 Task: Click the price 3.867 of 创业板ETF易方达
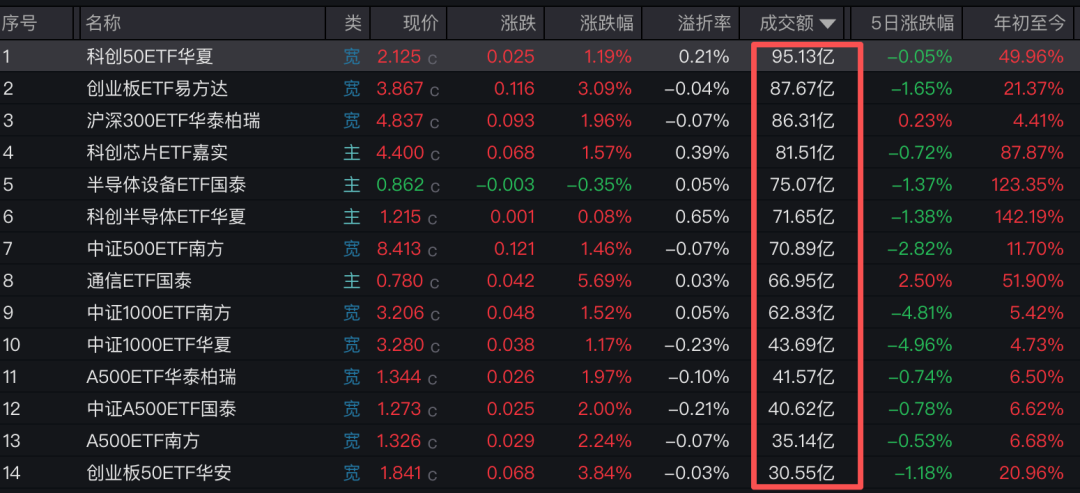[399, 89]
